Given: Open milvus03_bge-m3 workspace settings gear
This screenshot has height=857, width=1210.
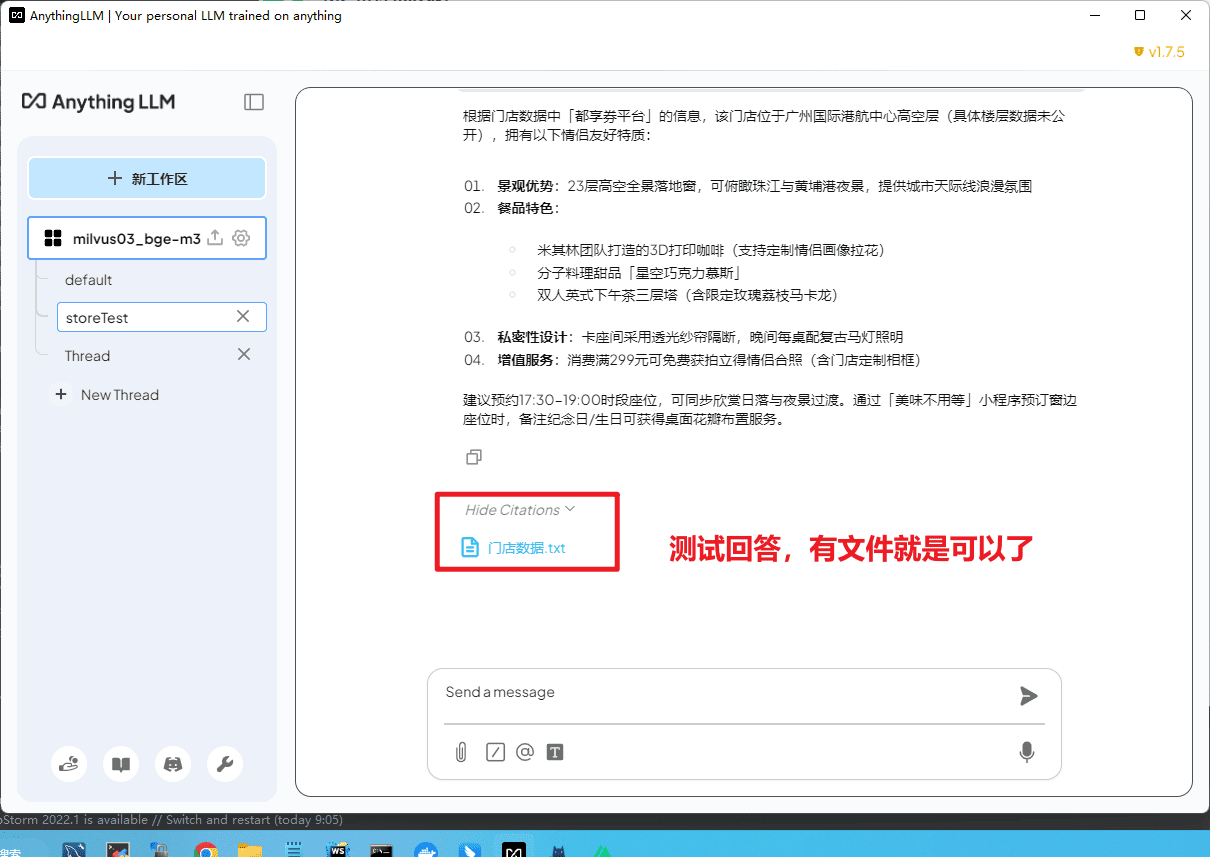Looking at the screenshot, I should coord(241,238).
